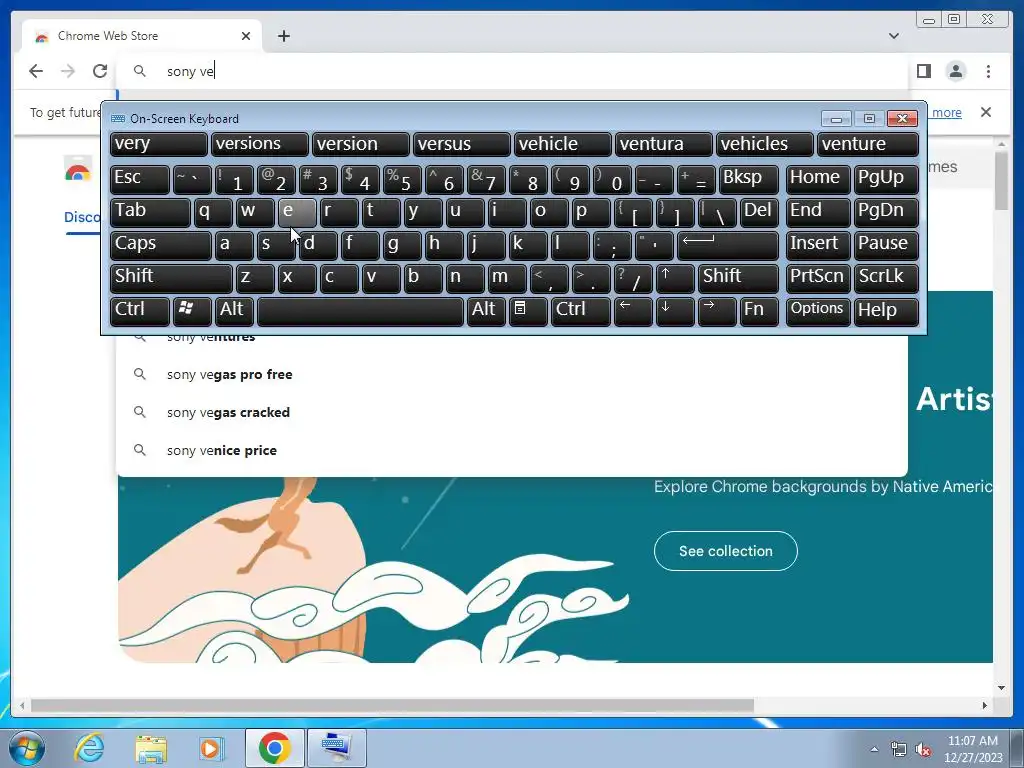Choose the 'venture' word prediction
Screen dimensions: 1024x768
(868, 144)
